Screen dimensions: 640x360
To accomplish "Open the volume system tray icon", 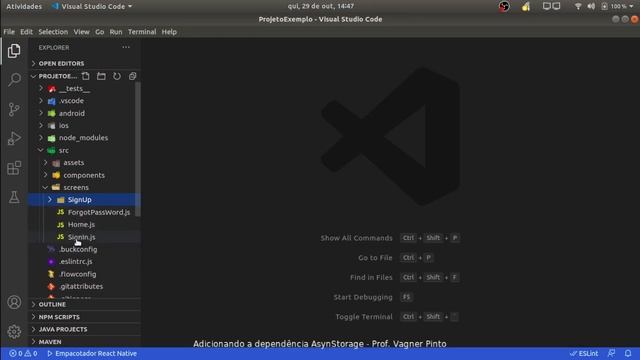I will coord(591,6).
